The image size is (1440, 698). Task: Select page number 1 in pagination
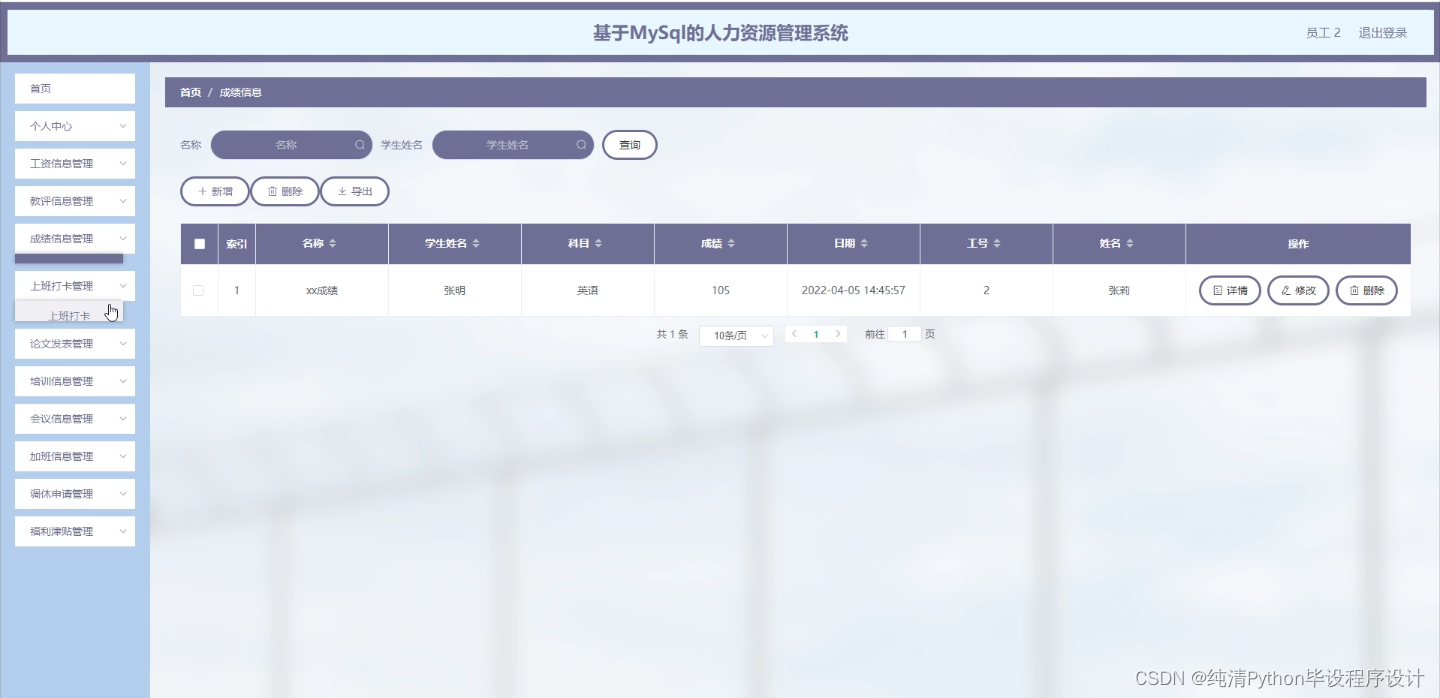[816, 334]
